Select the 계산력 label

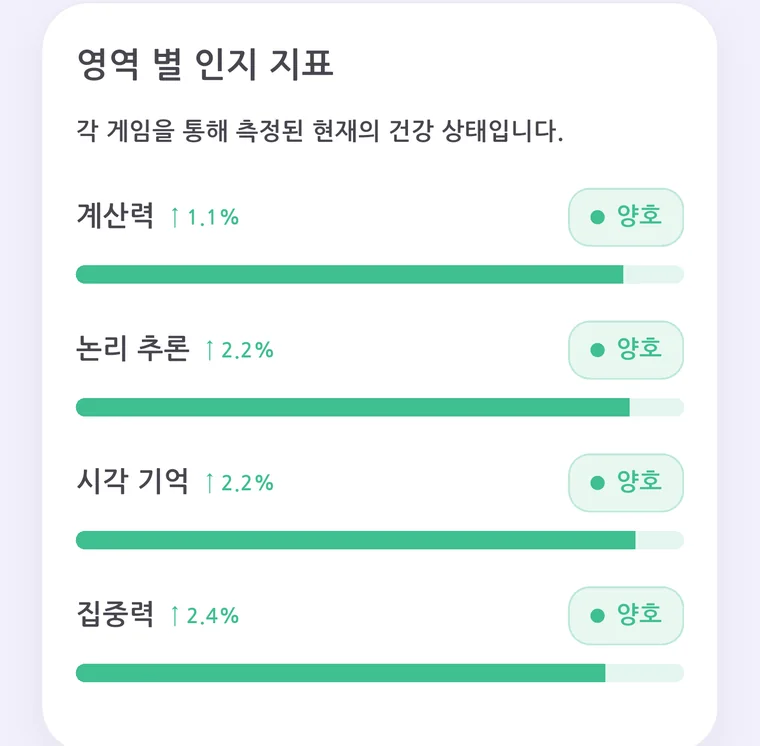point(115,216)
